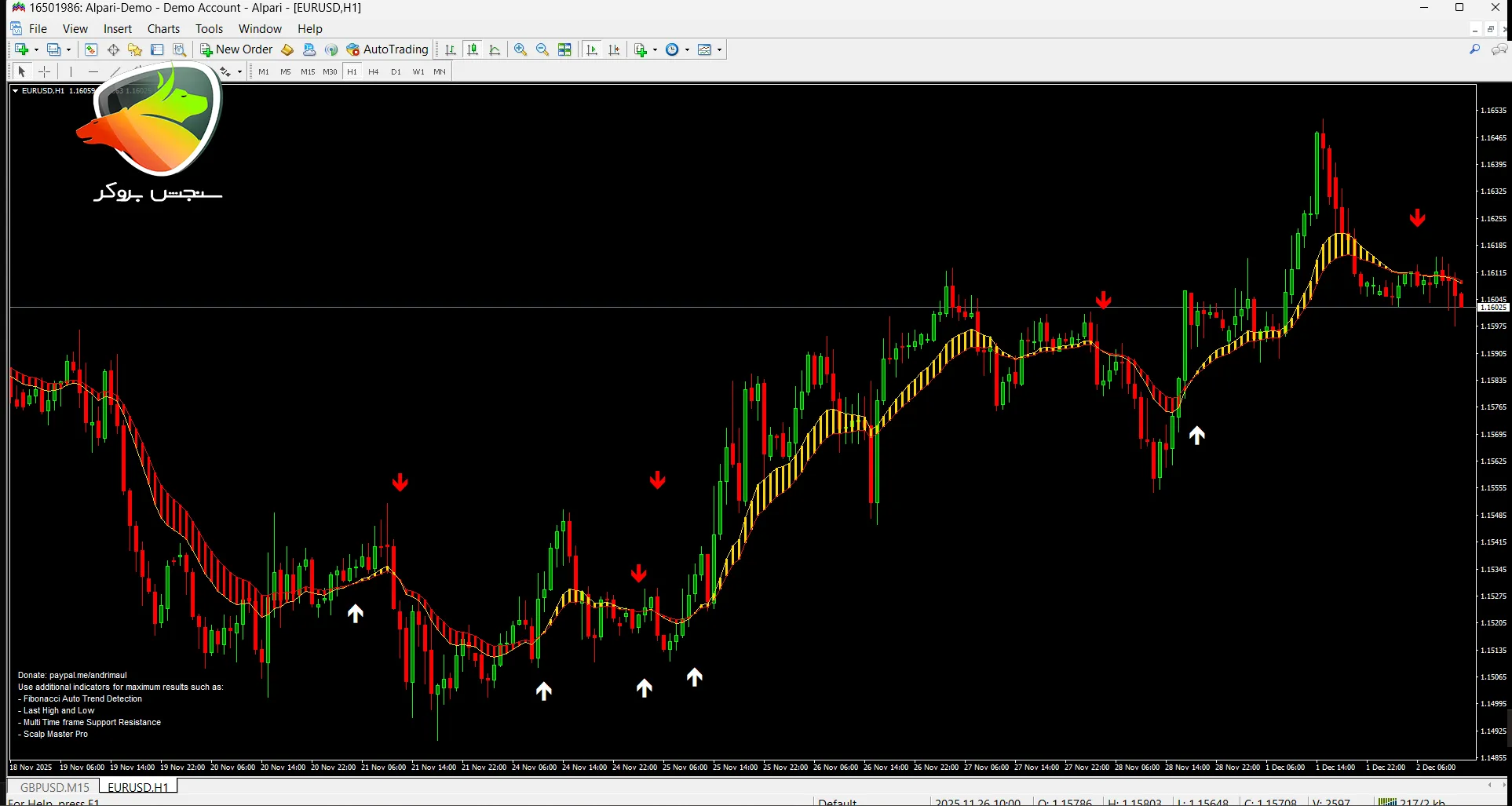Click the New Order button
The image size is (1512, 806).
[x=236, y=49]
